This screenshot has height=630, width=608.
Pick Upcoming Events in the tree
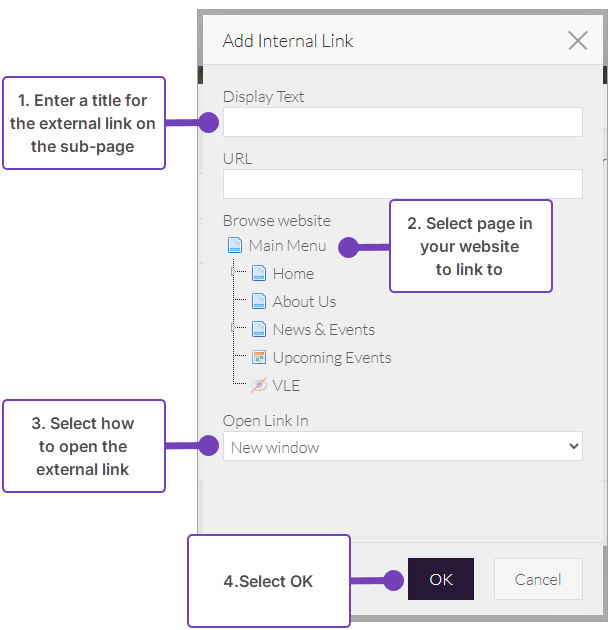click(331, 357)
